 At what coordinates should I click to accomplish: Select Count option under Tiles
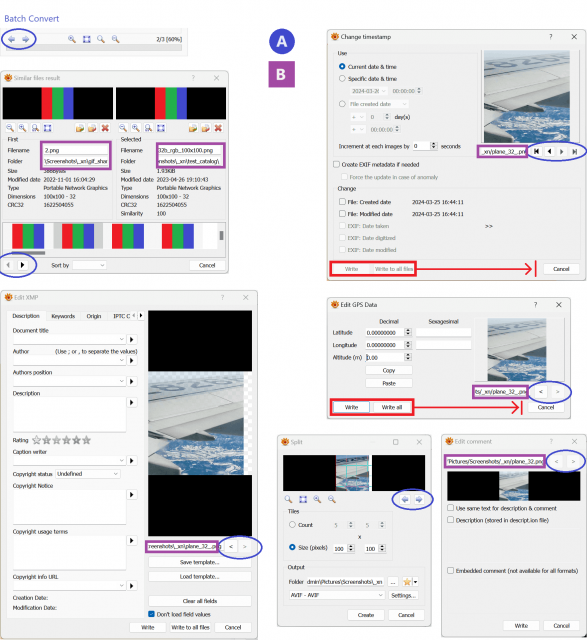tap(292, 524)
